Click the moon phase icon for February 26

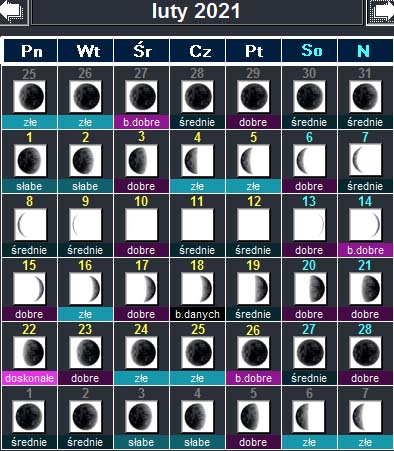(x=254, y=353)
